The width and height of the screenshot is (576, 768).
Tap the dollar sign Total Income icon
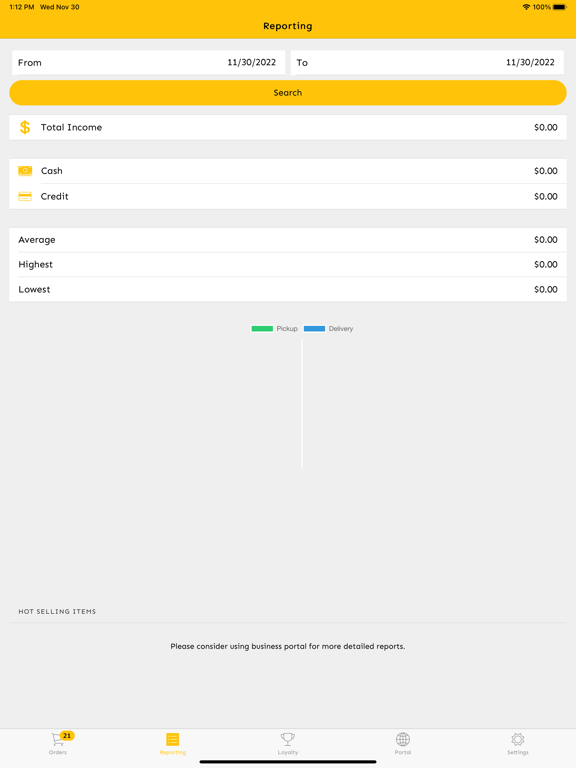24,127
